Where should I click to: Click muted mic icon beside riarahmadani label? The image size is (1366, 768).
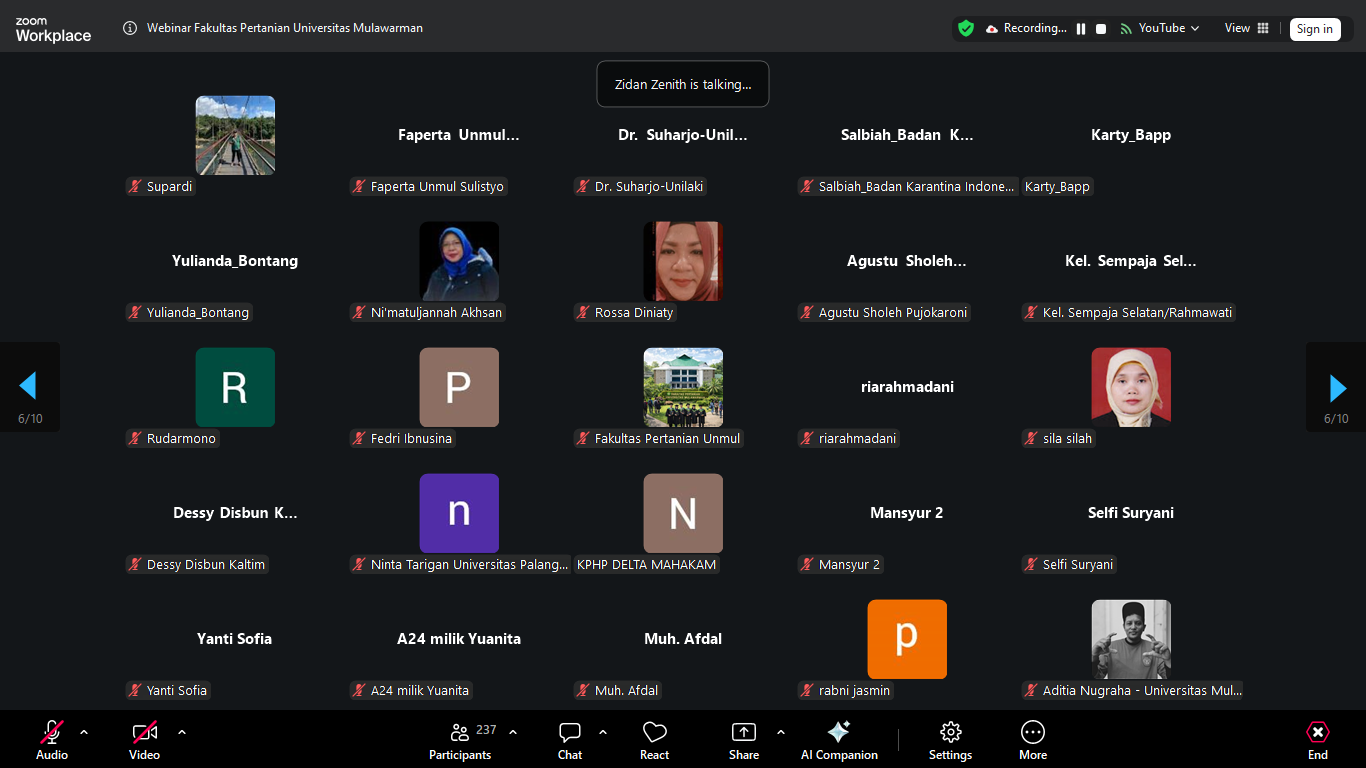tap(806, 438)
